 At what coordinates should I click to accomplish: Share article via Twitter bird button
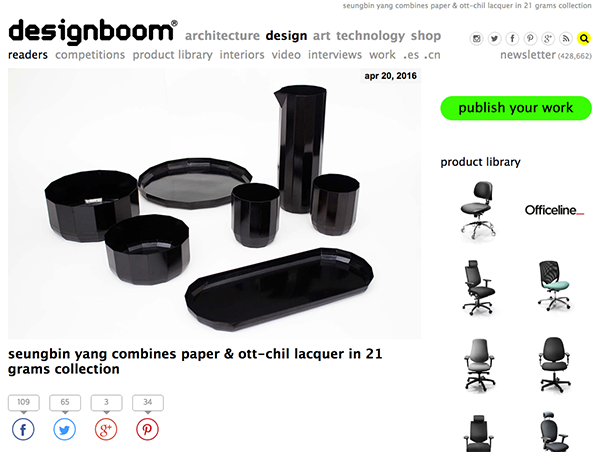(64, 429)
